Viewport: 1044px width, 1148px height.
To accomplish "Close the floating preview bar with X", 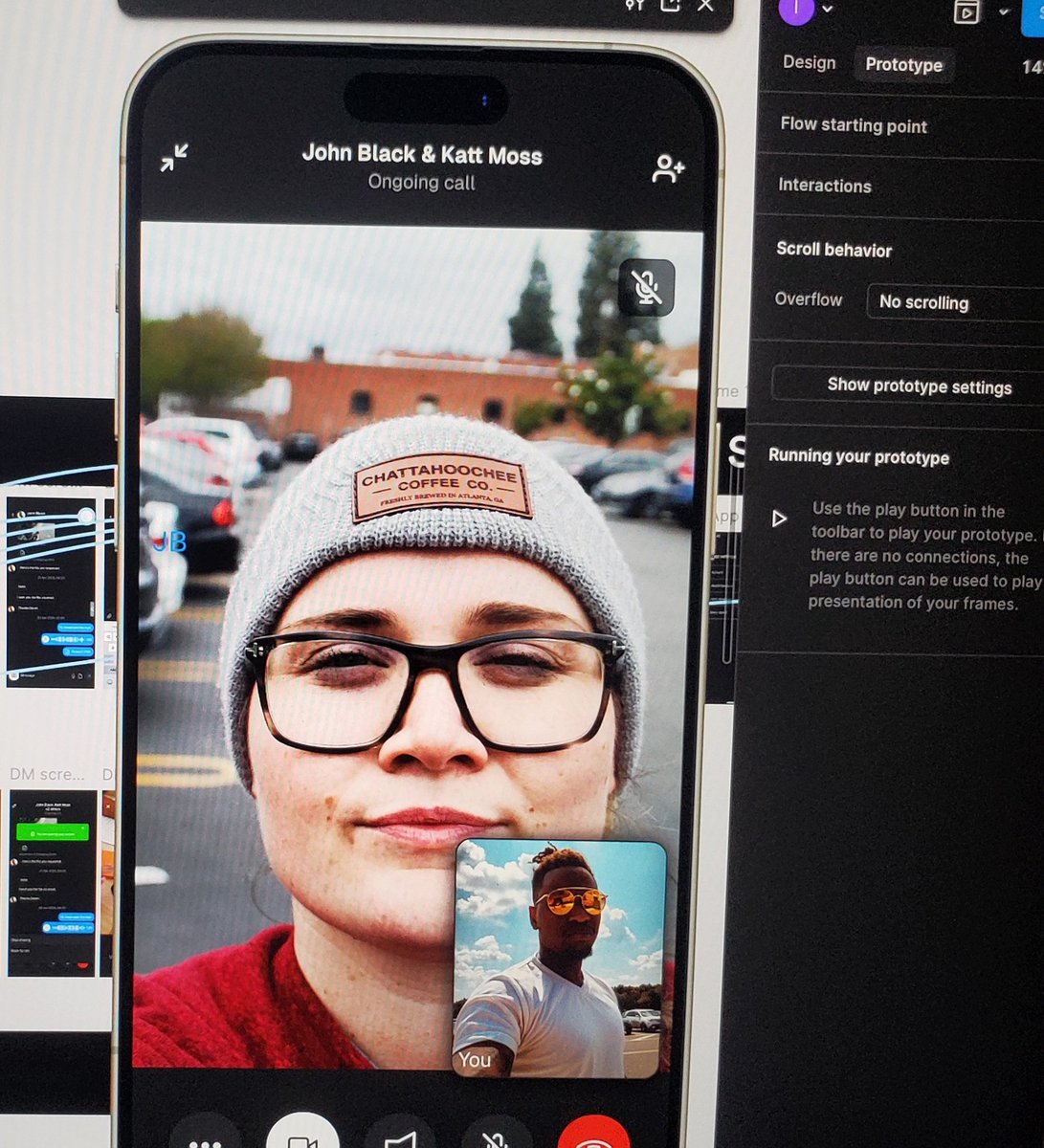I will (x=705, y=4).
